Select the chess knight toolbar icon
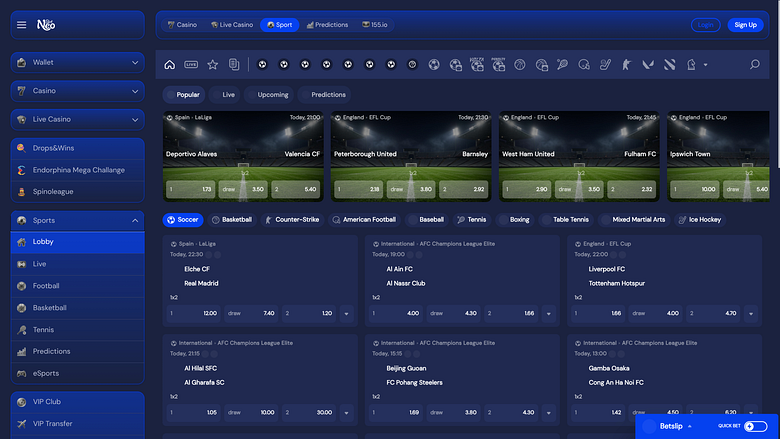 coord(691,65)
